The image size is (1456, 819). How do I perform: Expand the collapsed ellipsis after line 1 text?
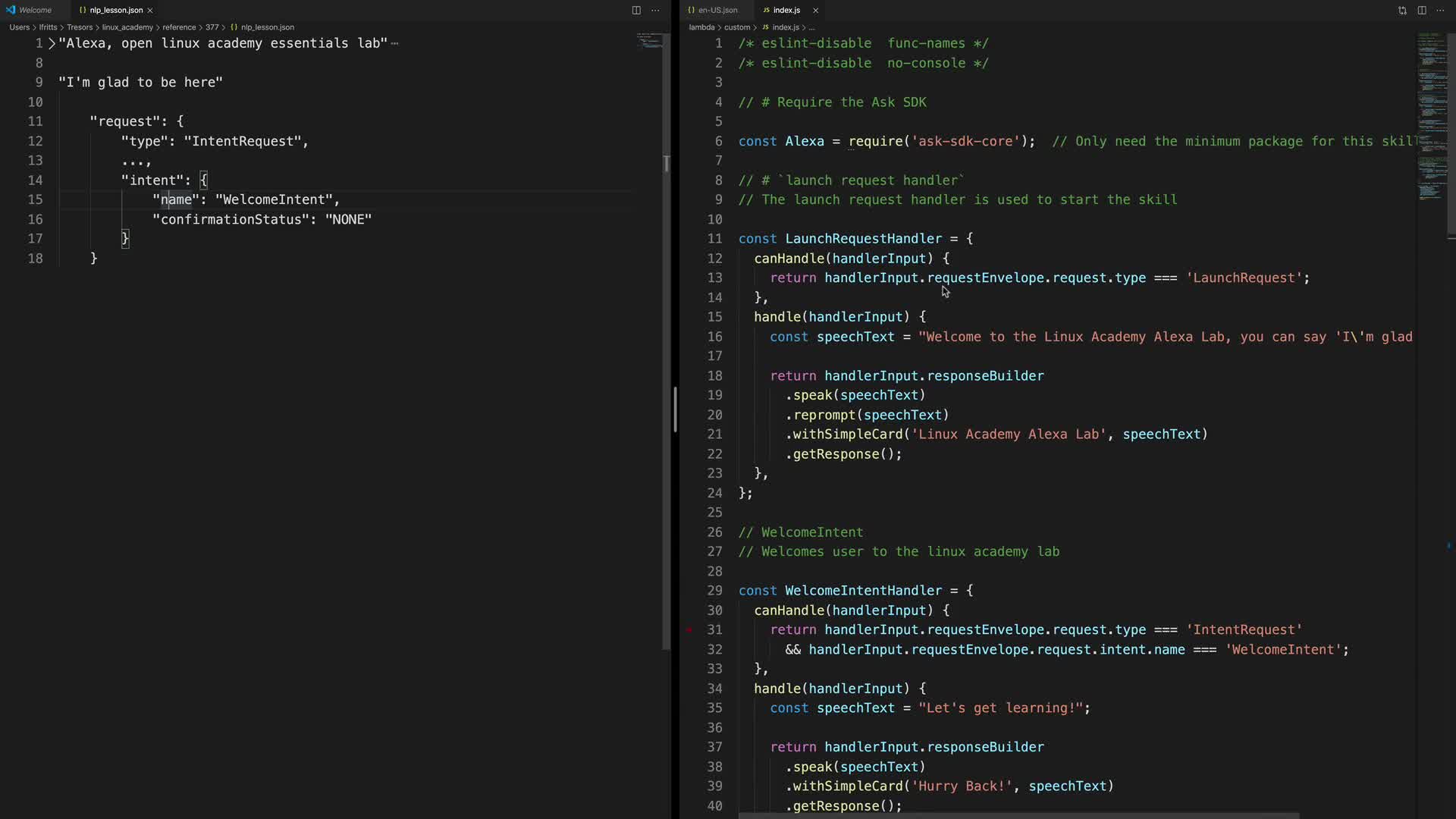tap(394, 44)
